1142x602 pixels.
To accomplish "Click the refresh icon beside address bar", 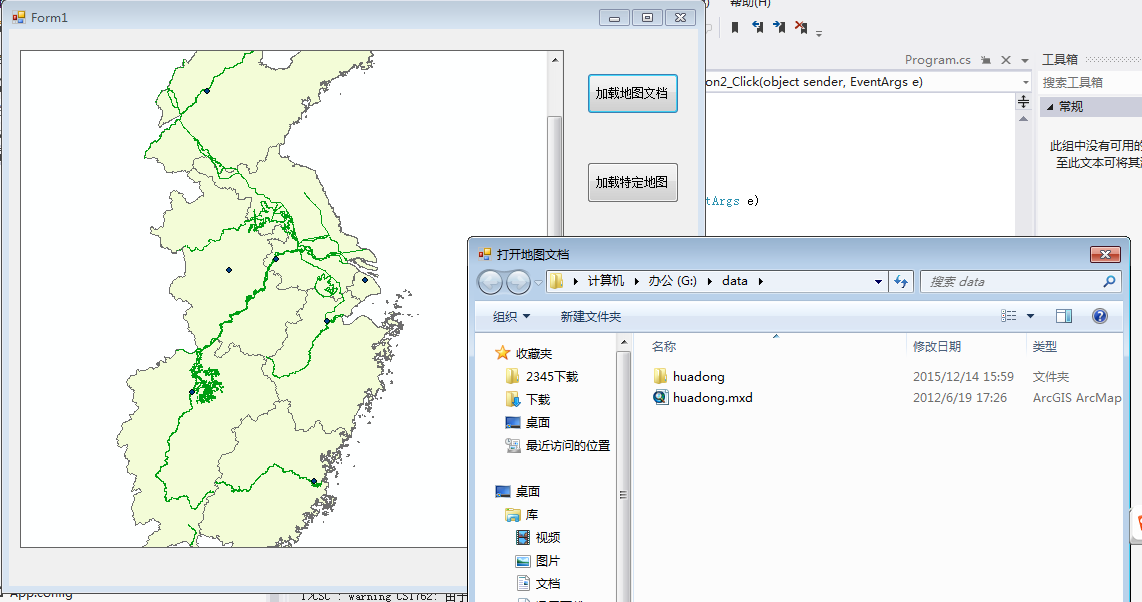I will pos(901,281).
